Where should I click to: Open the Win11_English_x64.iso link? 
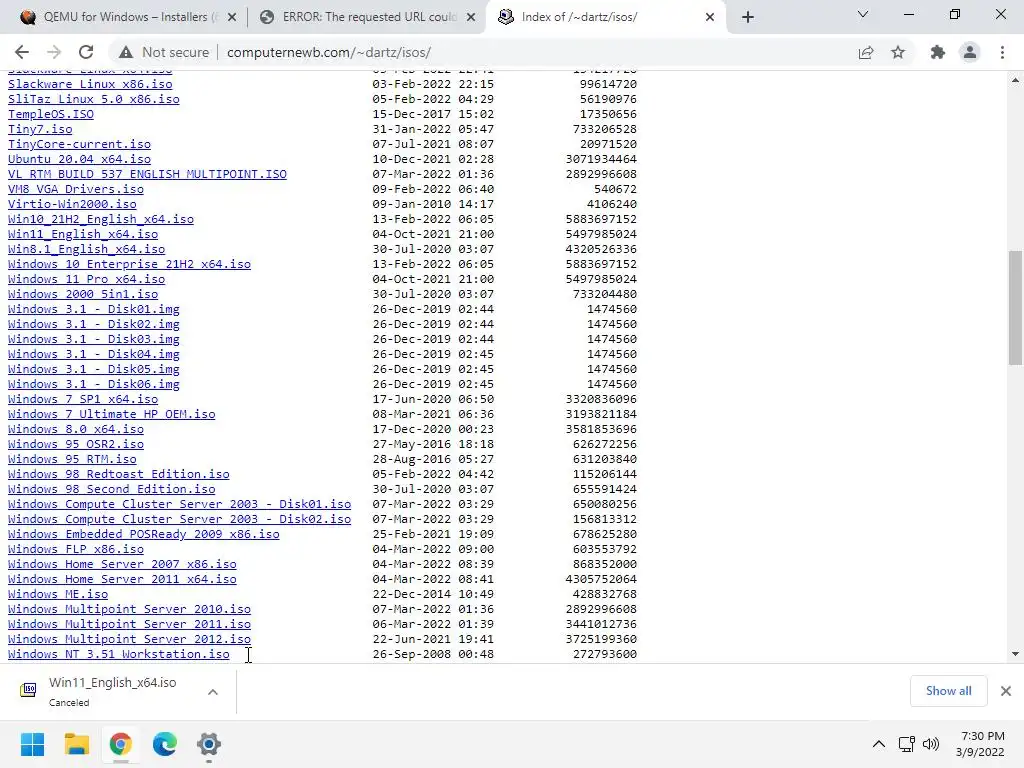[83, 234]
